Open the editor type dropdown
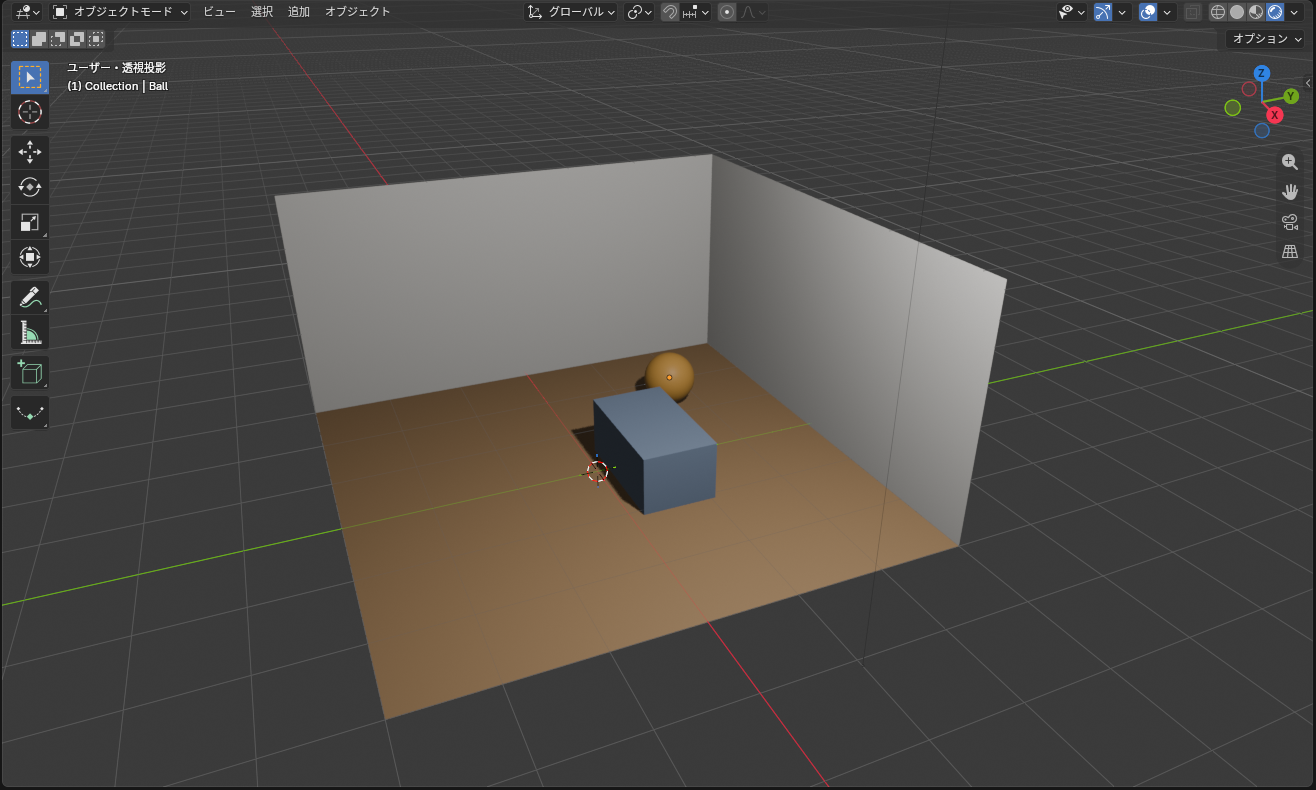Viewport: 1316px width, 790px height. coord(28,12)
